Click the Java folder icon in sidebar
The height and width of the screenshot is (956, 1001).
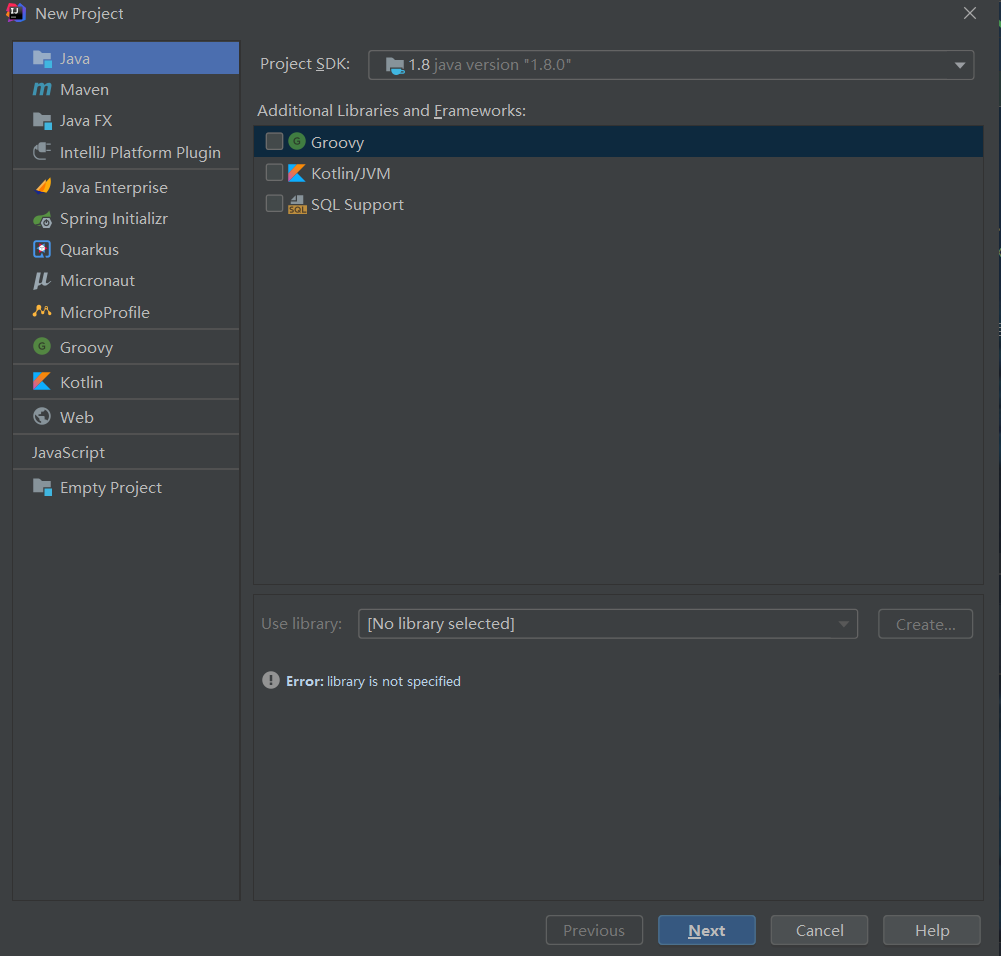pos(42,59)
